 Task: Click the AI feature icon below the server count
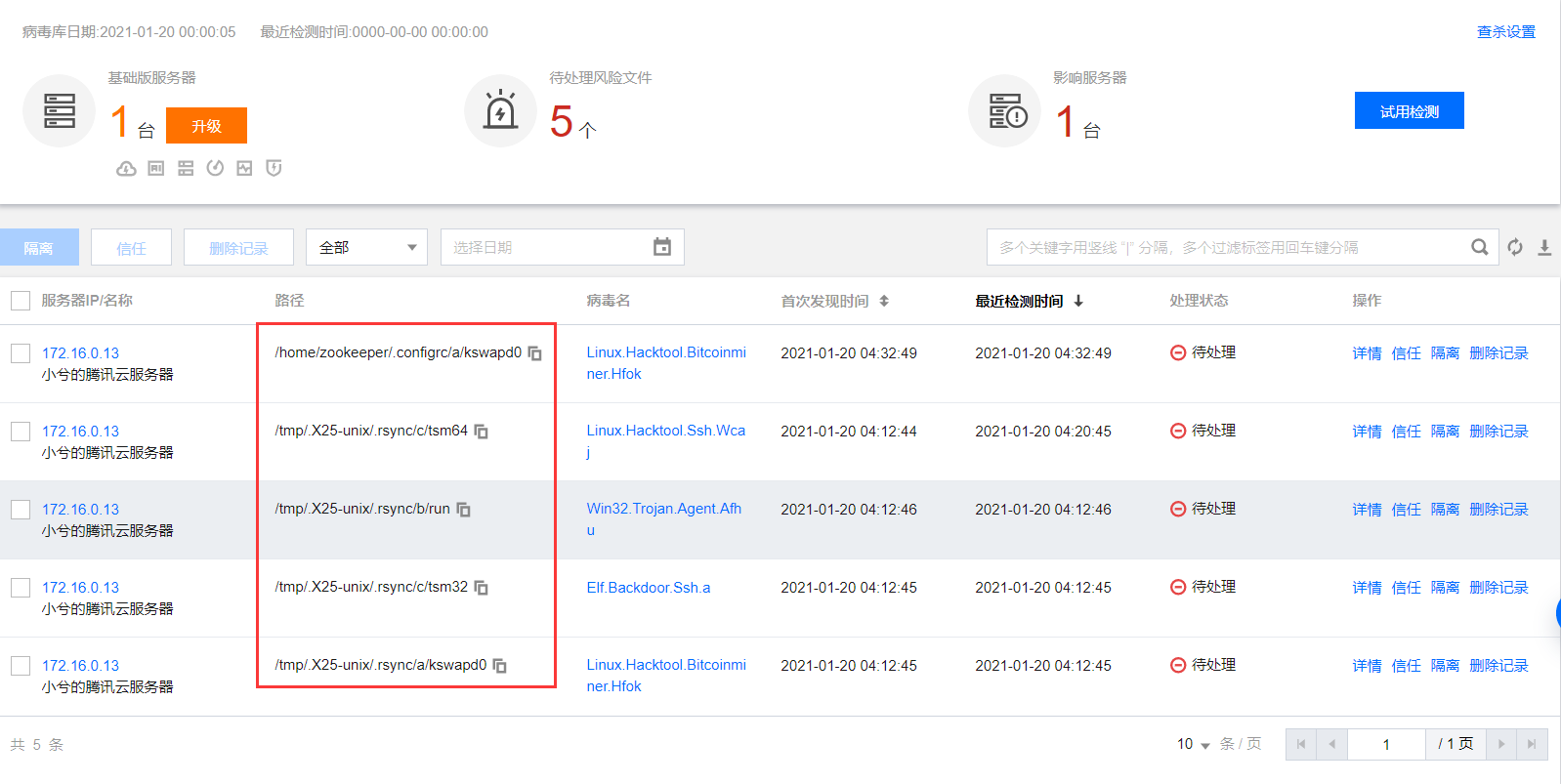point(156,168)
